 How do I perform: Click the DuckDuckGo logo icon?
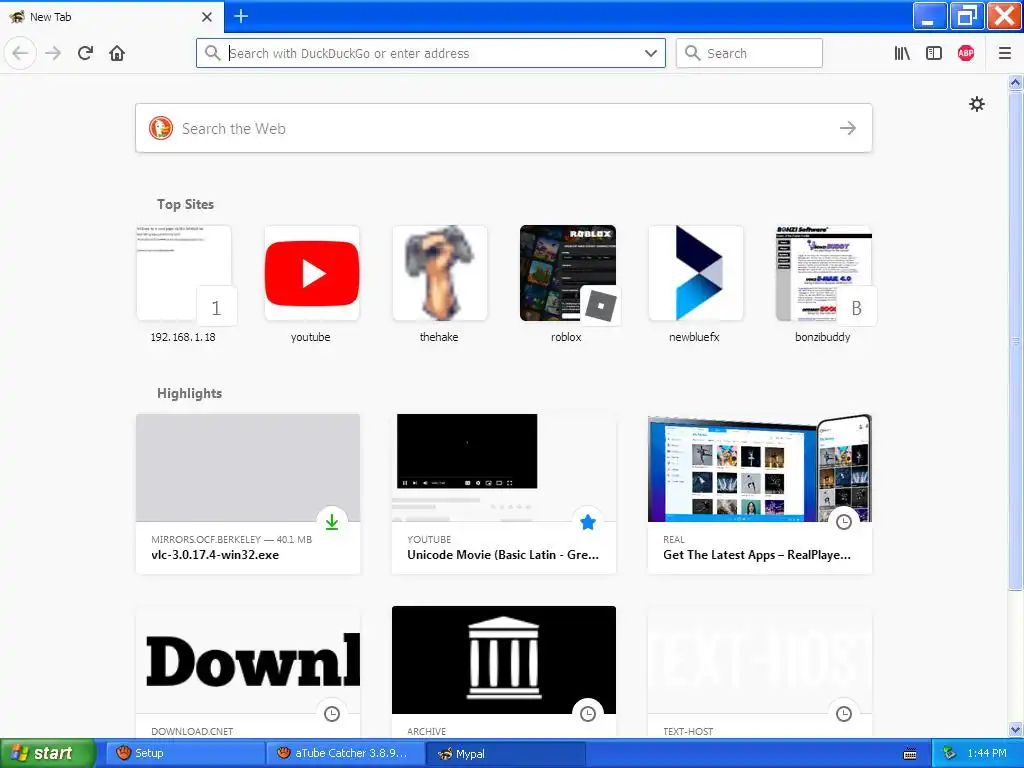point(161,128)
